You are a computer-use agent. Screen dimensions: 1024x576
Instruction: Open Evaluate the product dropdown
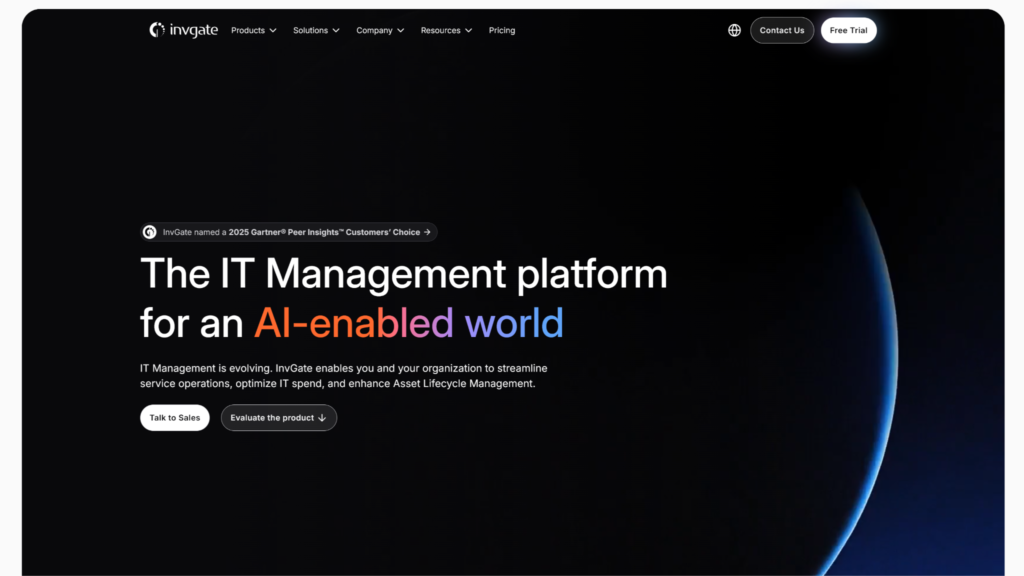pos(278,417)
